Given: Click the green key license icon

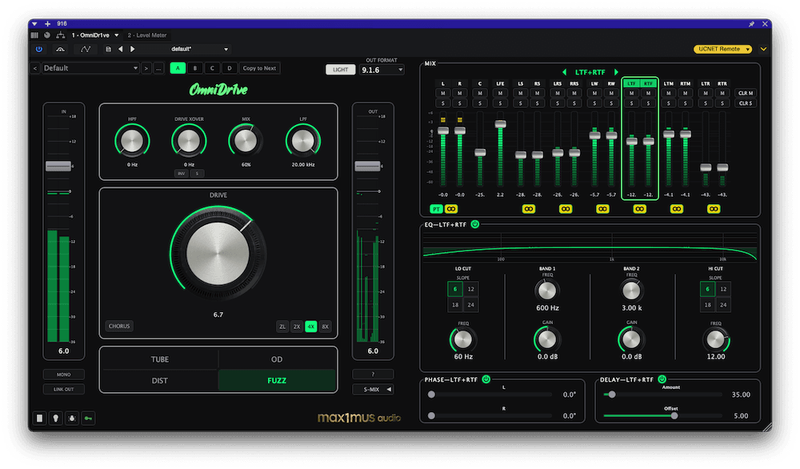Looking at the screenshot, I should click(88, 418).
